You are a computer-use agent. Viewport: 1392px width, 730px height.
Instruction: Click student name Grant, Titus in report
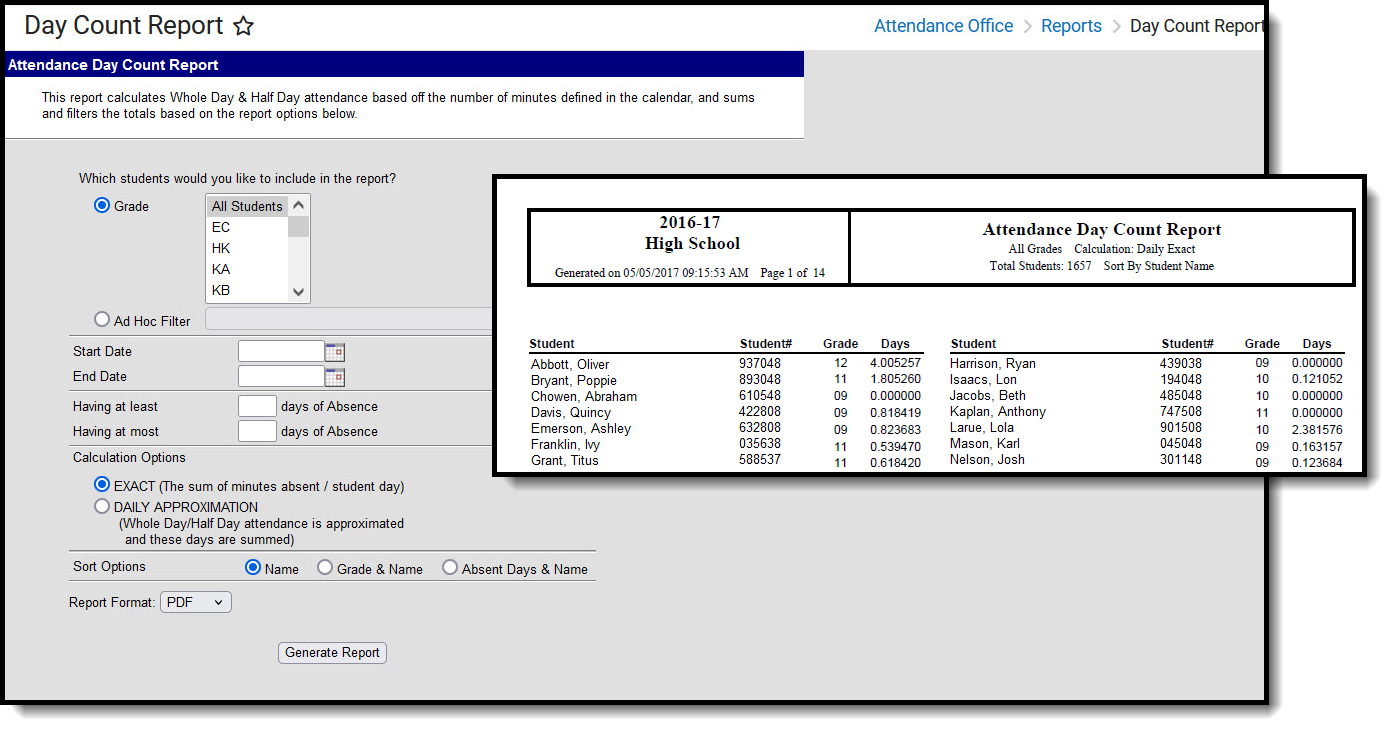click(x=563, y=461)
